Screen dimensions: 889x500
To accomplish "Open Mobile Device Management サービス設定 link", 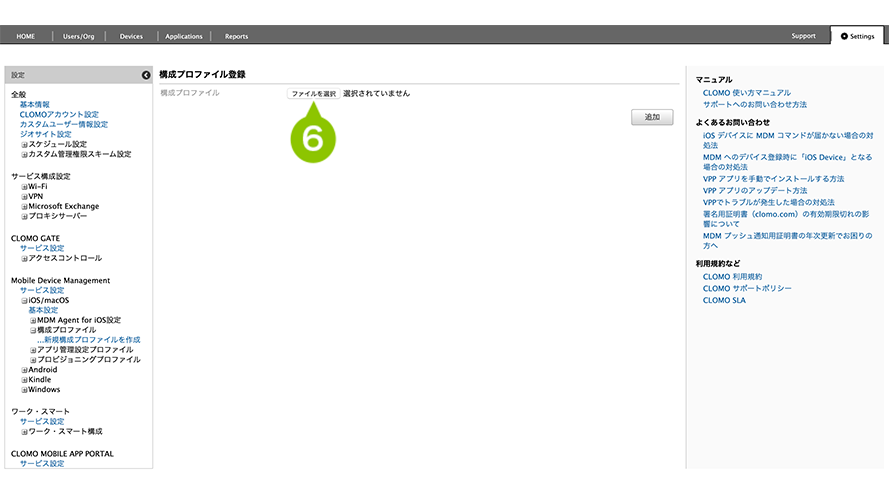I will pyautogui.click(x=42, y=290).
